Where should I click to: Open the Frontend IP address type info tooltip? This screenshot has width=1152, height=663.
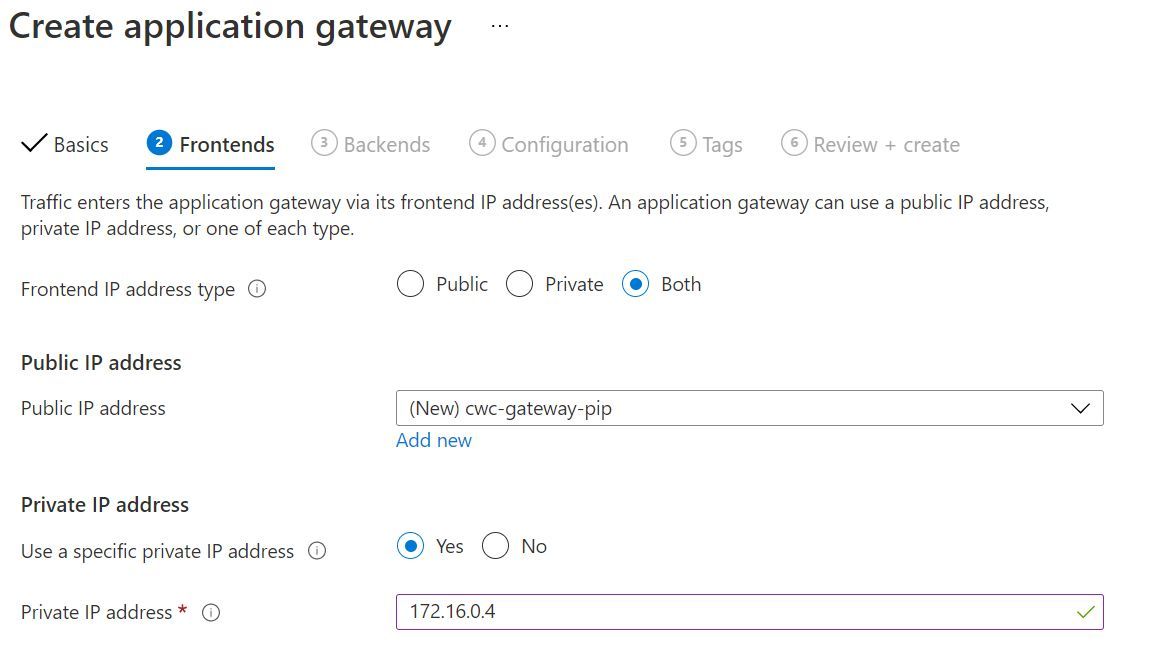point(257,289)
